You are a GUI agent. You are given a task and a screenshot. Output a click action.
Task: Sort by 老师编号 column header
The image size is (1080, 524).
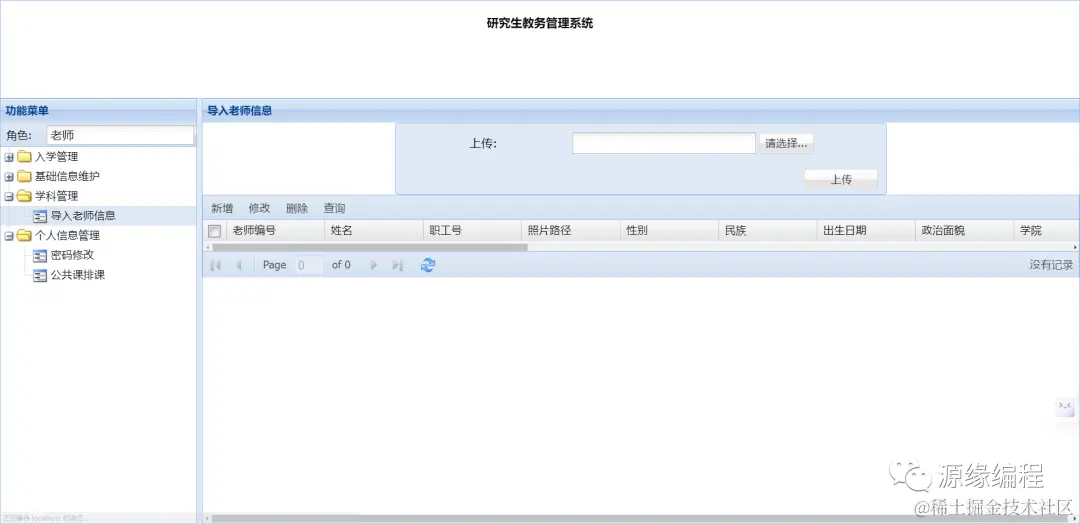276,231
